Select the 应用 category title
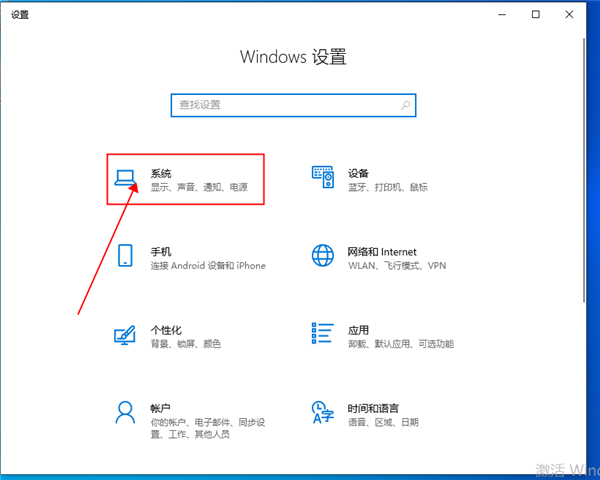 [358, 330]
